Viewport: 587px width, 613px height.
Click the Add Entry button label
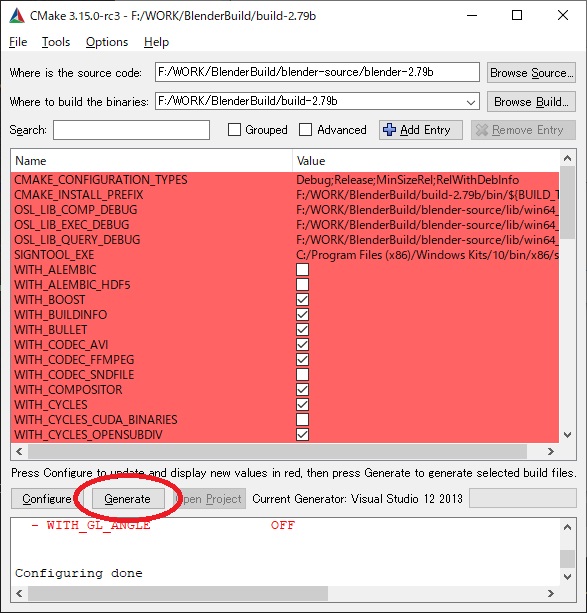pos(425,130)
